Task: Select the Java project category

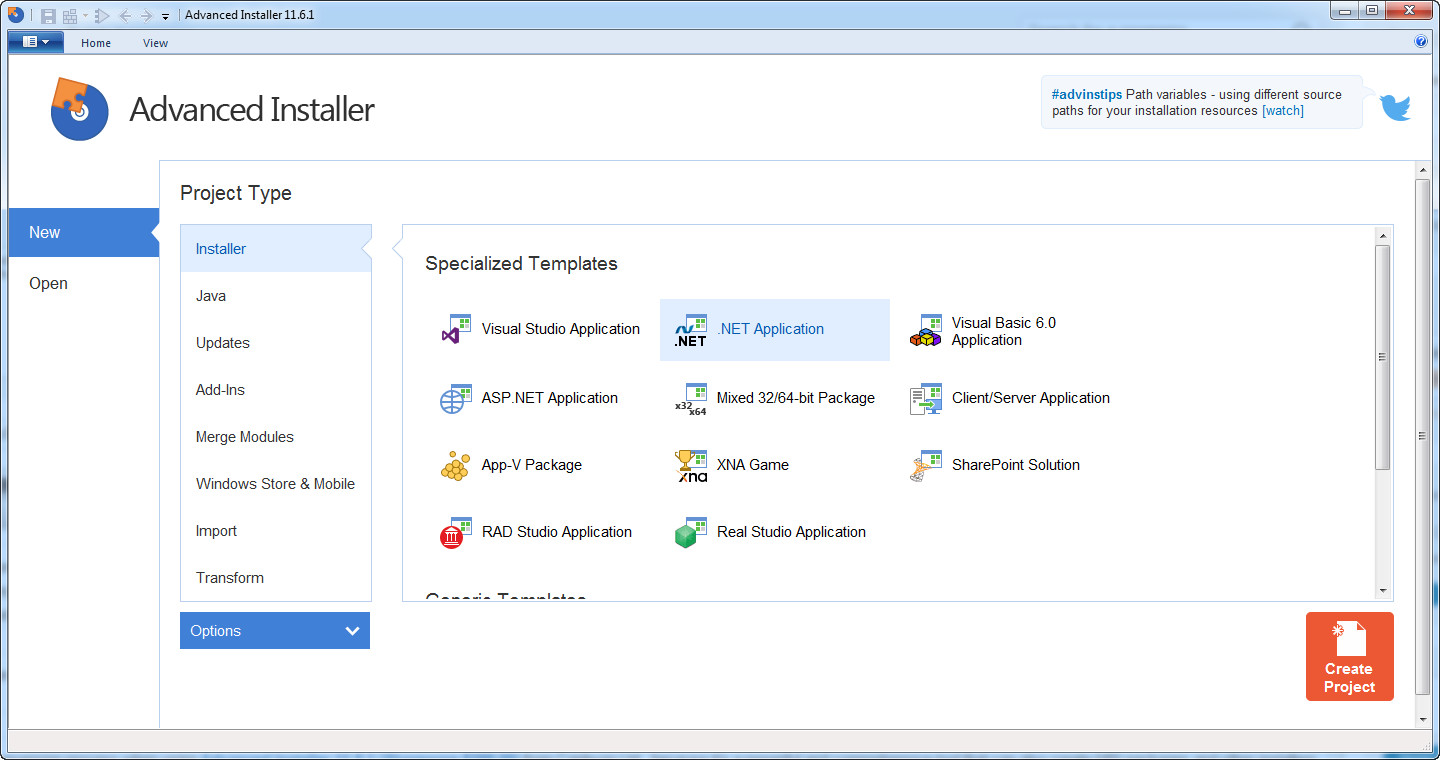Action: (x=210, y=295)
